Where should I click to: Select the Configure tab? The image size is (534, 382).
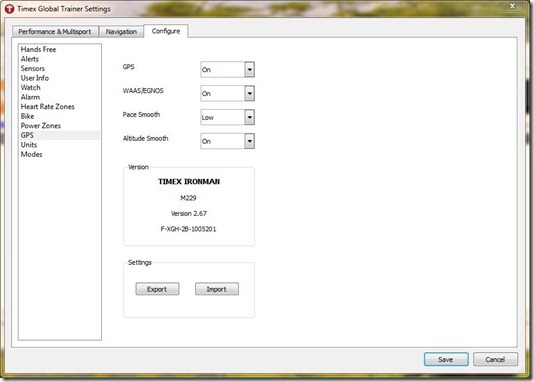pos(166,31)
